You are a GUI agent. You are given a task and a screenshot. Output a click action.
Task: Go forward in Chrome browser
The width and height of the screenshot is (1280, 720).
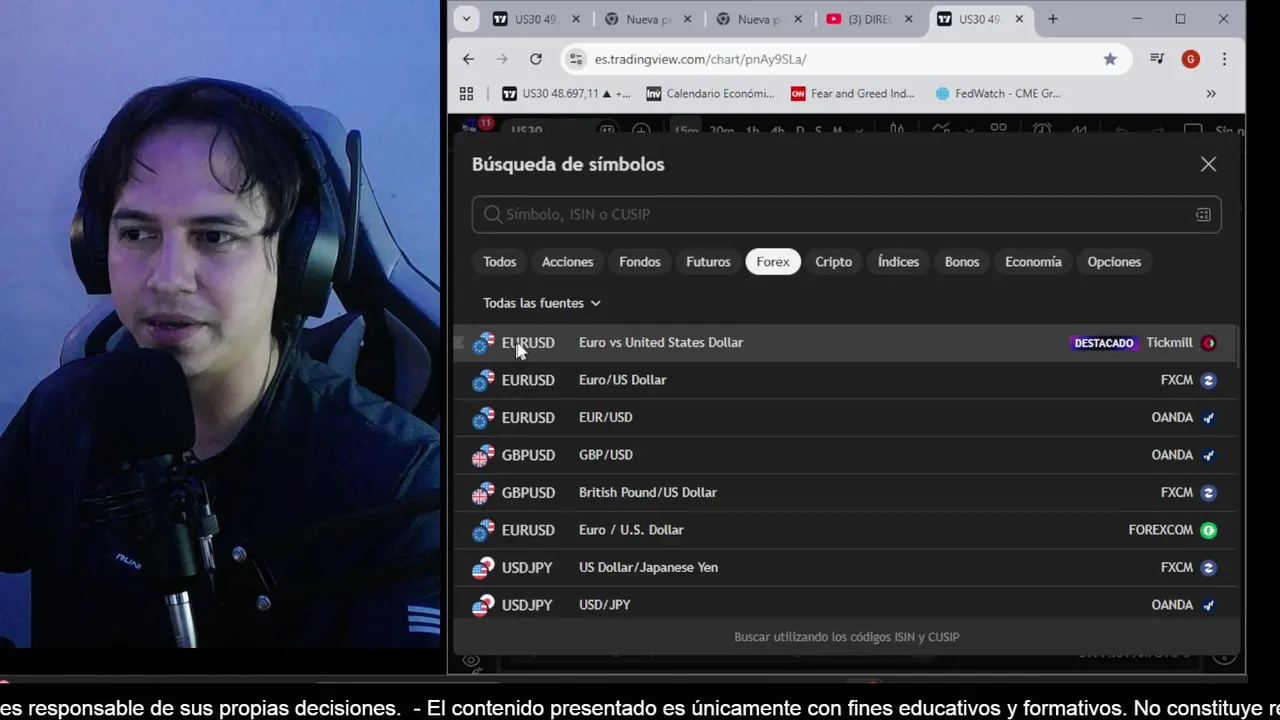502,59
